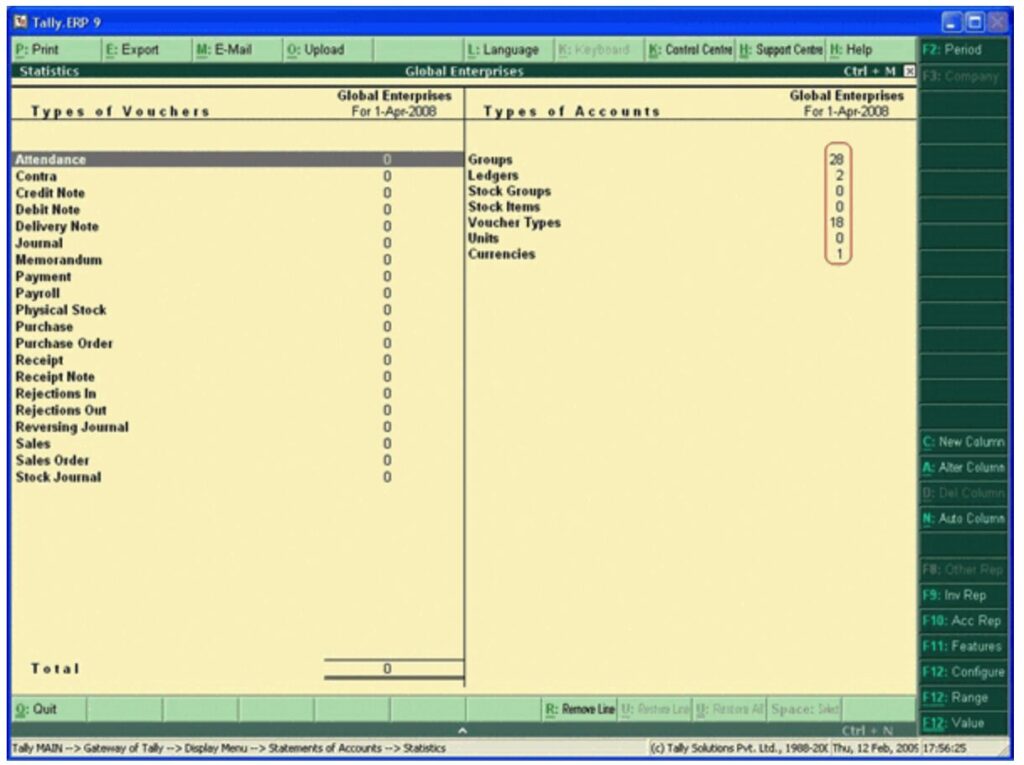This screenshot has height=765, width=1024.
Task: Click the F12: Value button
Action: click(x=963, y=723)
